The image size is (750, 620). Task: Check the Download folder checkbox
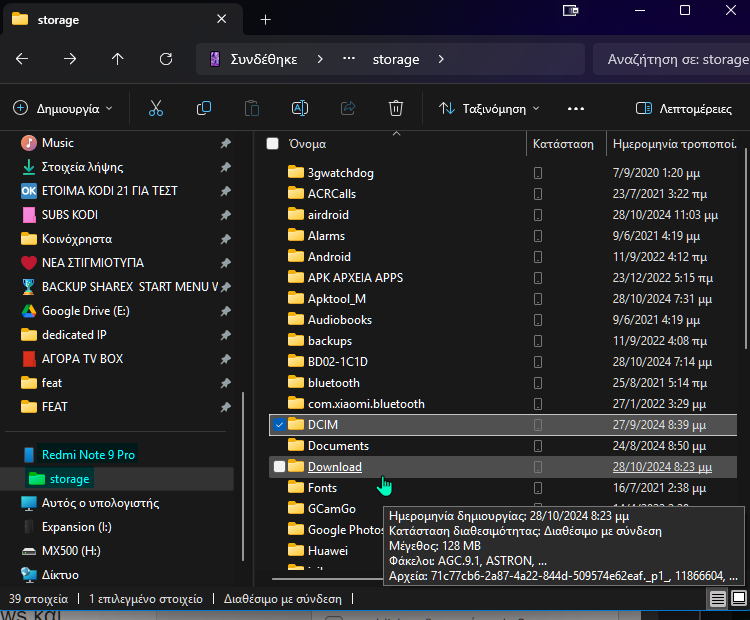tap(279, 466)
